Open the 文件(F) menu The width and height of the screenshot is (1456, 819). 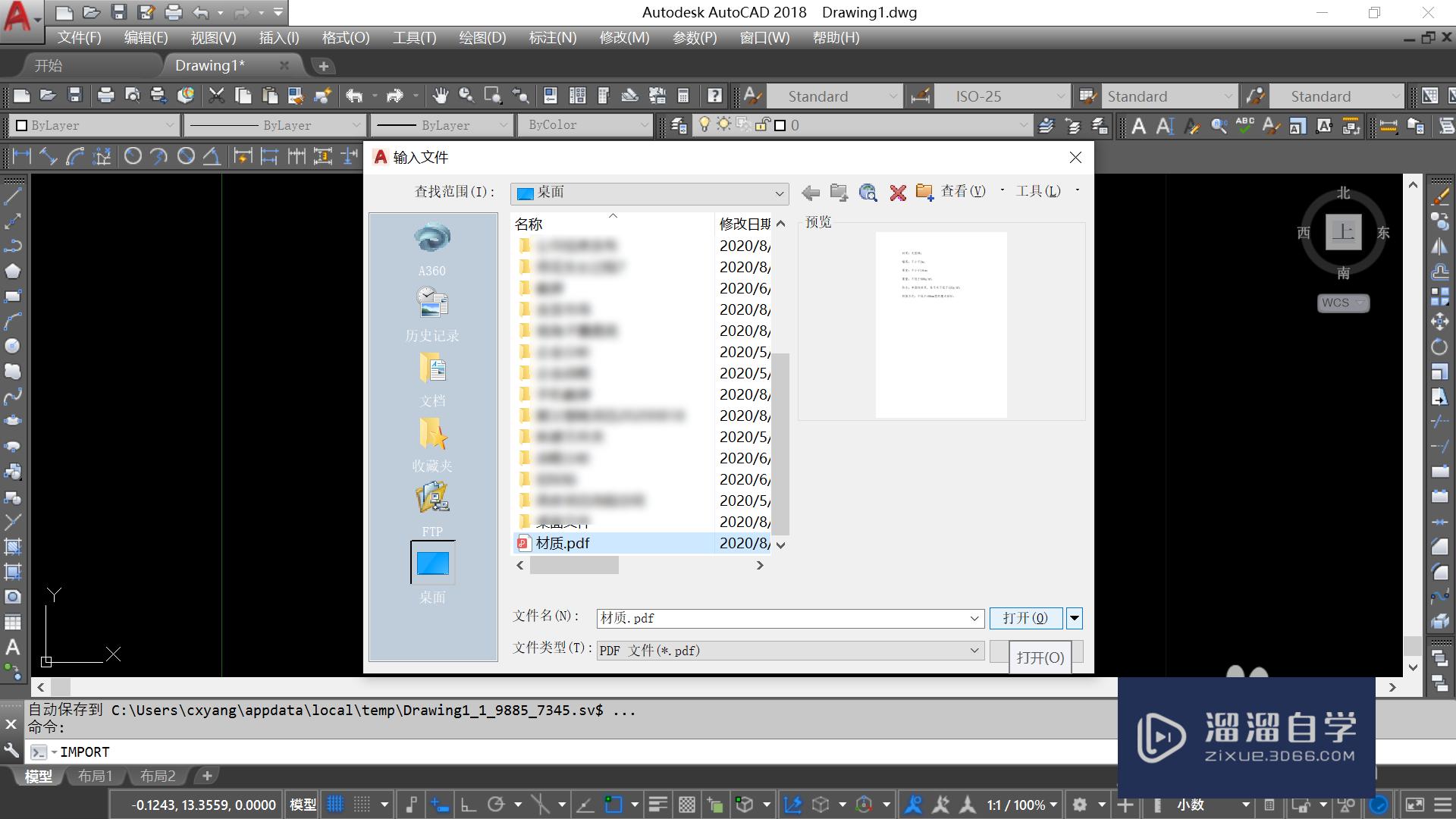tap(80, 37)
